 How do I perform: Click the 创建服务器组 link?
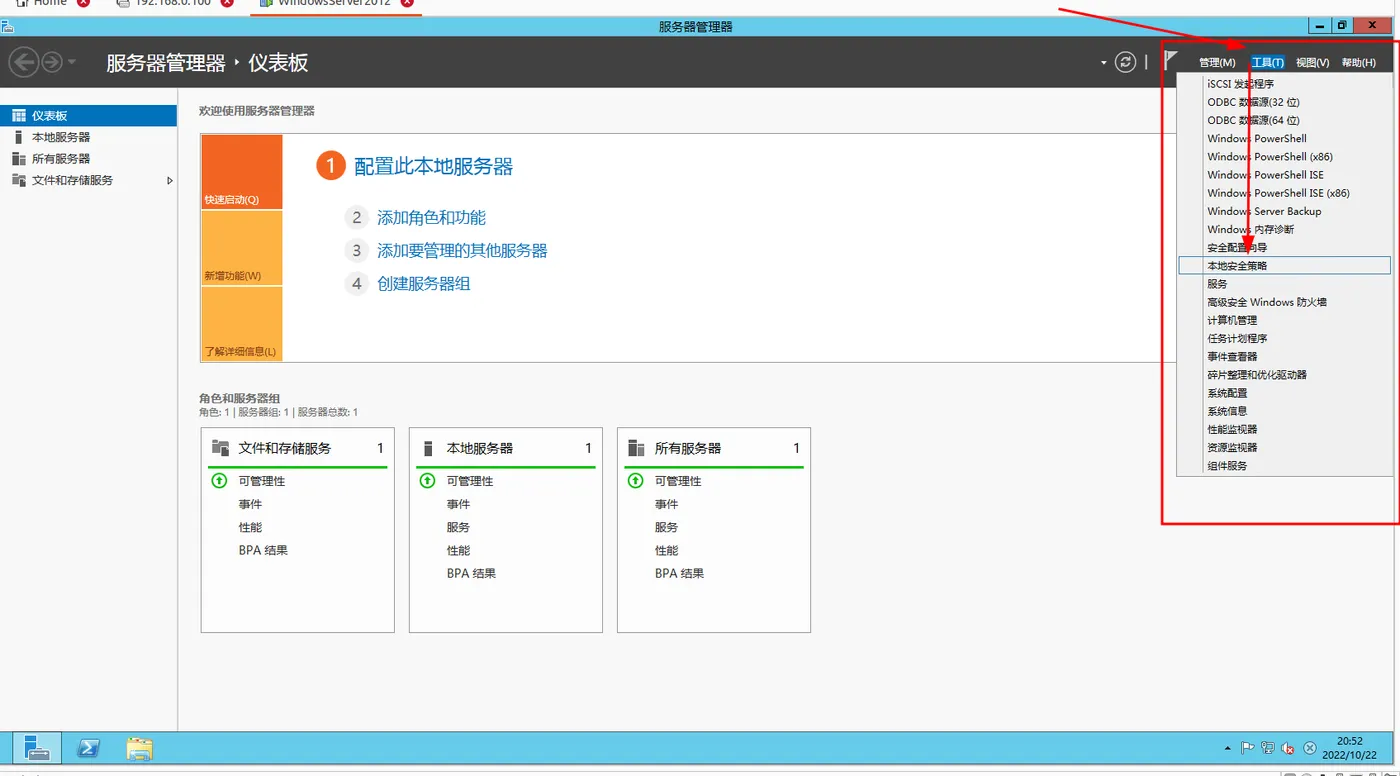(x=424, y=283)
